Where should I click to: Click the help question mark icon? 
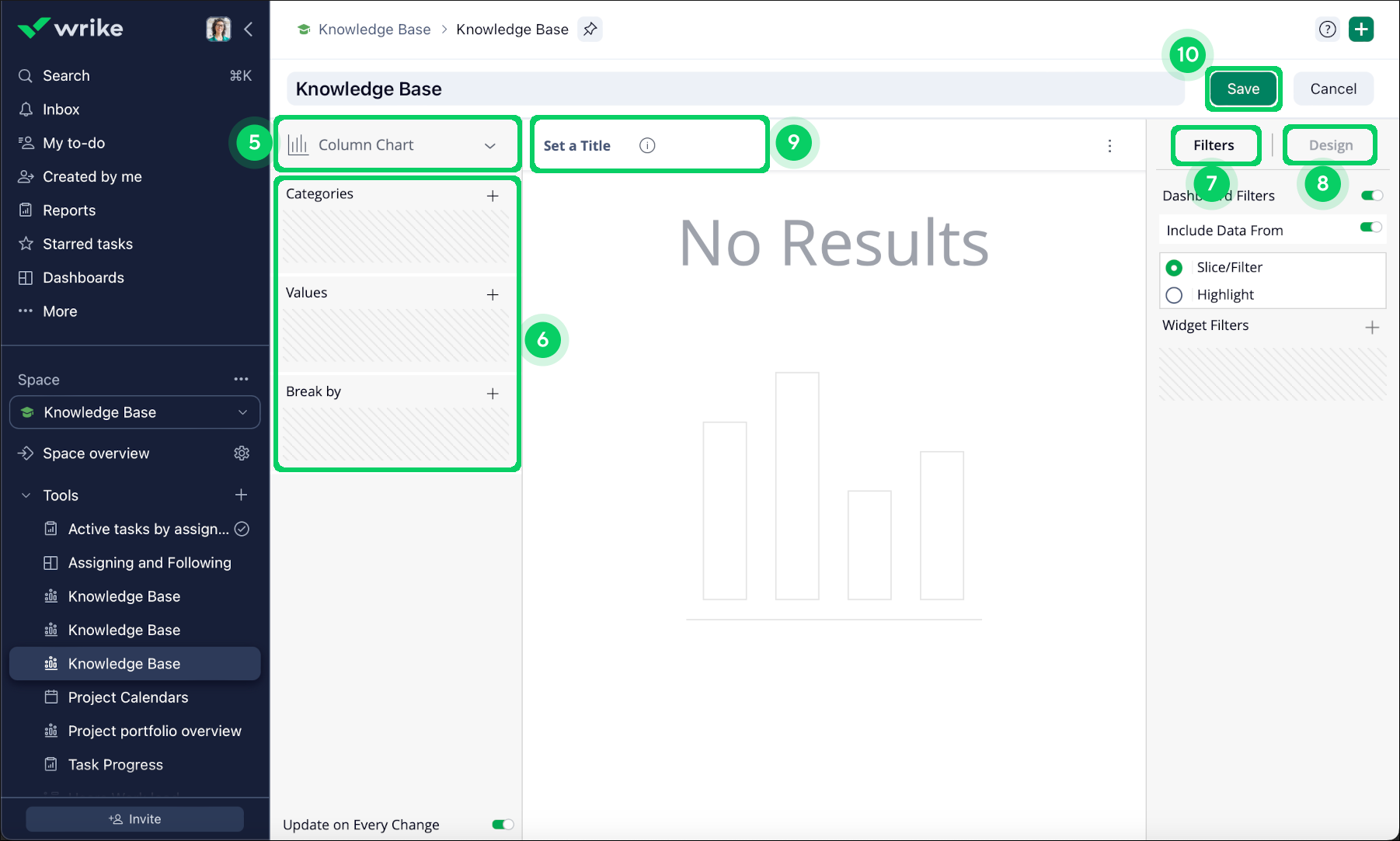click(x=1328, y=29)
